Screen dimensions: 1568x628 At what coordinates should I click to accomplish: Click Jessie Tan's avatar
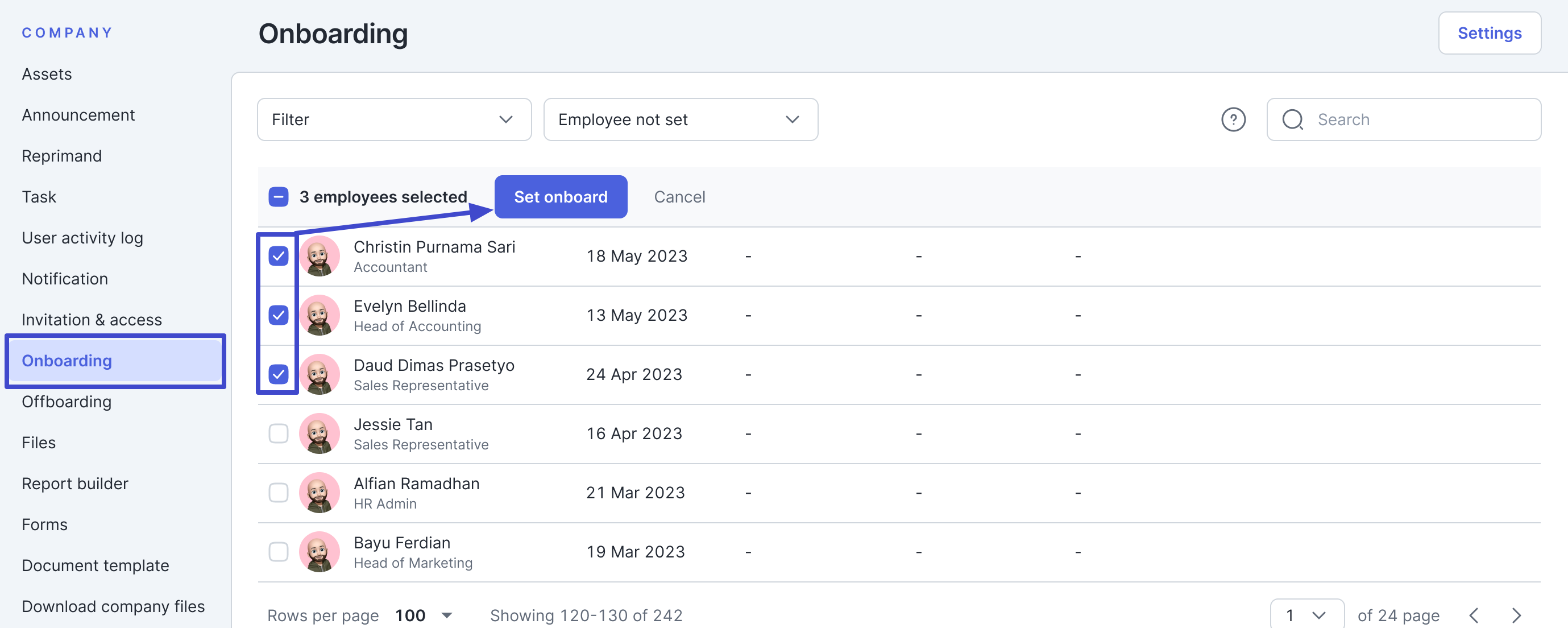(319, 433)
